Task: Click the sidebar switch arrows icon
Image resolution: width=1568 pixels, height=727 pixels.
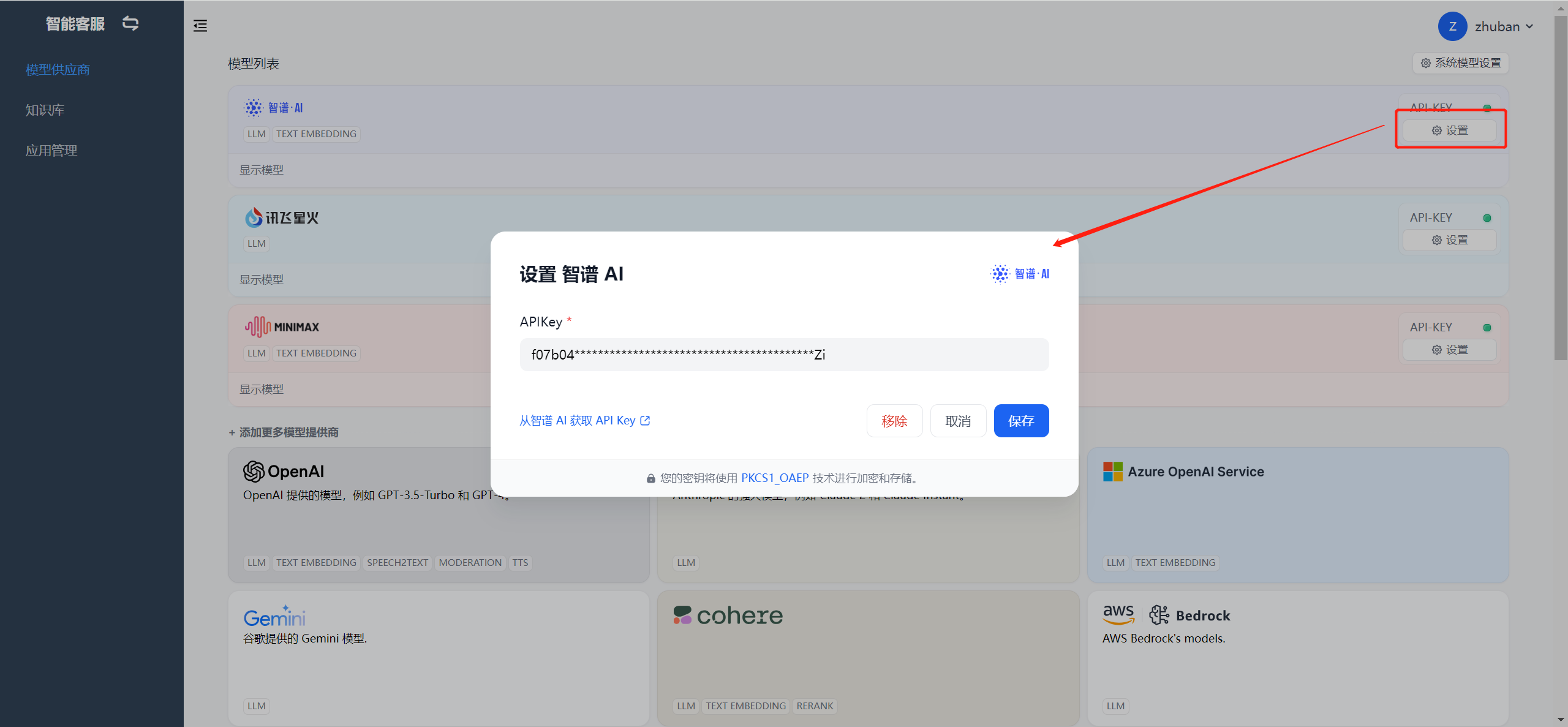Action: point(130,23)
